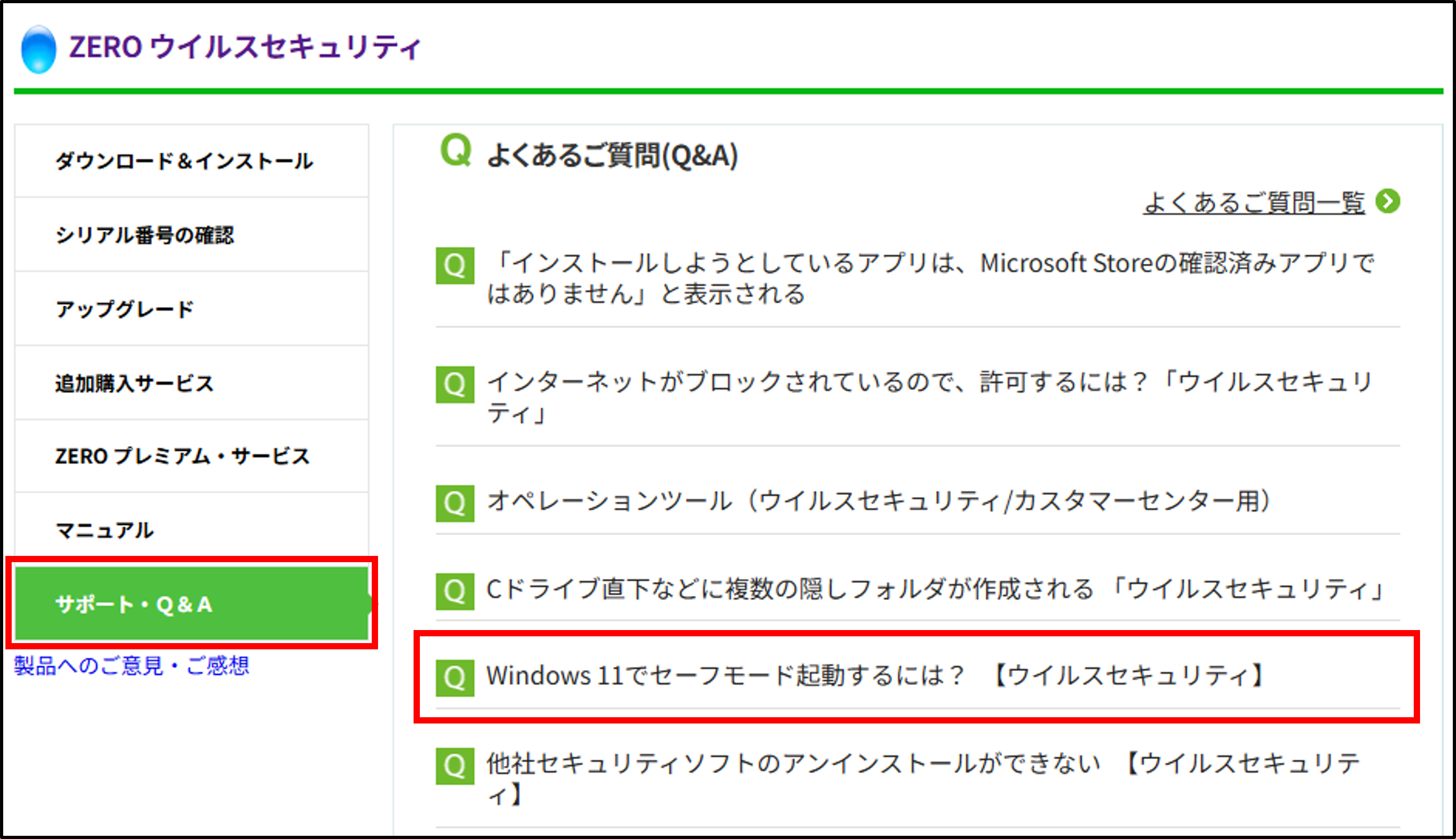The width and height of the screenshot is (1456, 839).
Task: Open ZERO プレミアム・サービス menu item
Action: (x=191, y=456)
